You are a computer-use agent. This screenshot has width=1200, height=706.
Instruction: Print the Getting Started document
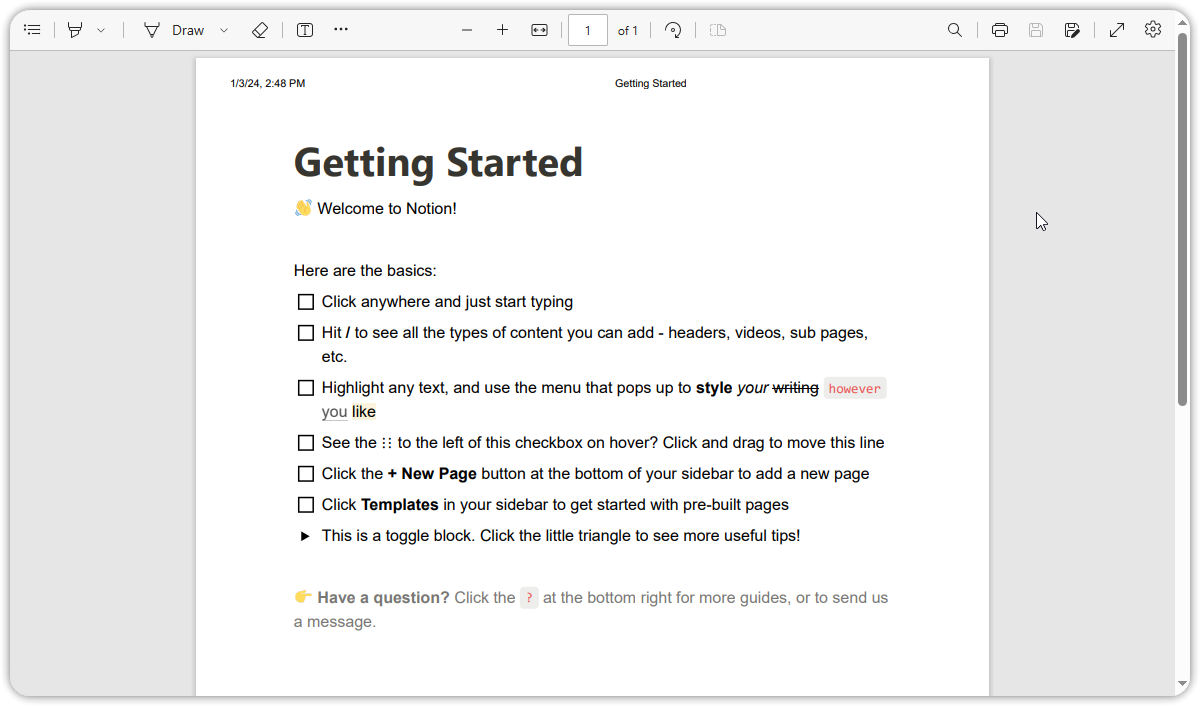pyautogui.click(x=999, y=29)
